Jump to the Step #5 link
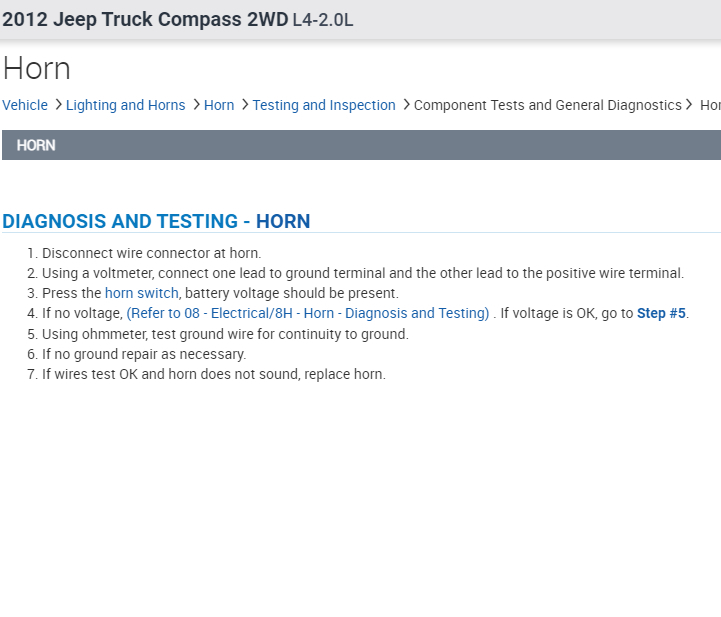Image resolution: width=721 pixels, height=617 pixels. click(x=661, y=313)
